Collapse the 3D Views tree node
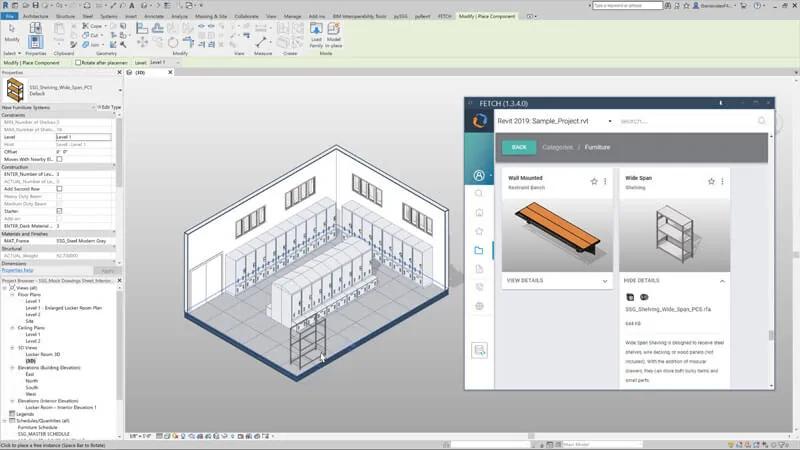800x450 pixels. [x=12, y=347]
